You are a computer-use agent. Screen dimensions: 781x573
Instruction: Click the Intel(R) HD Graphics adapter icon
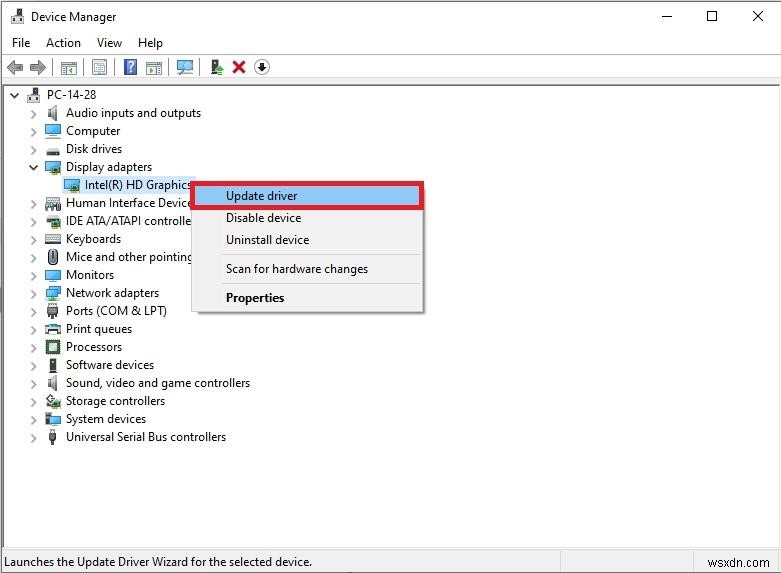pyautogui.click(x=72, y=185)
